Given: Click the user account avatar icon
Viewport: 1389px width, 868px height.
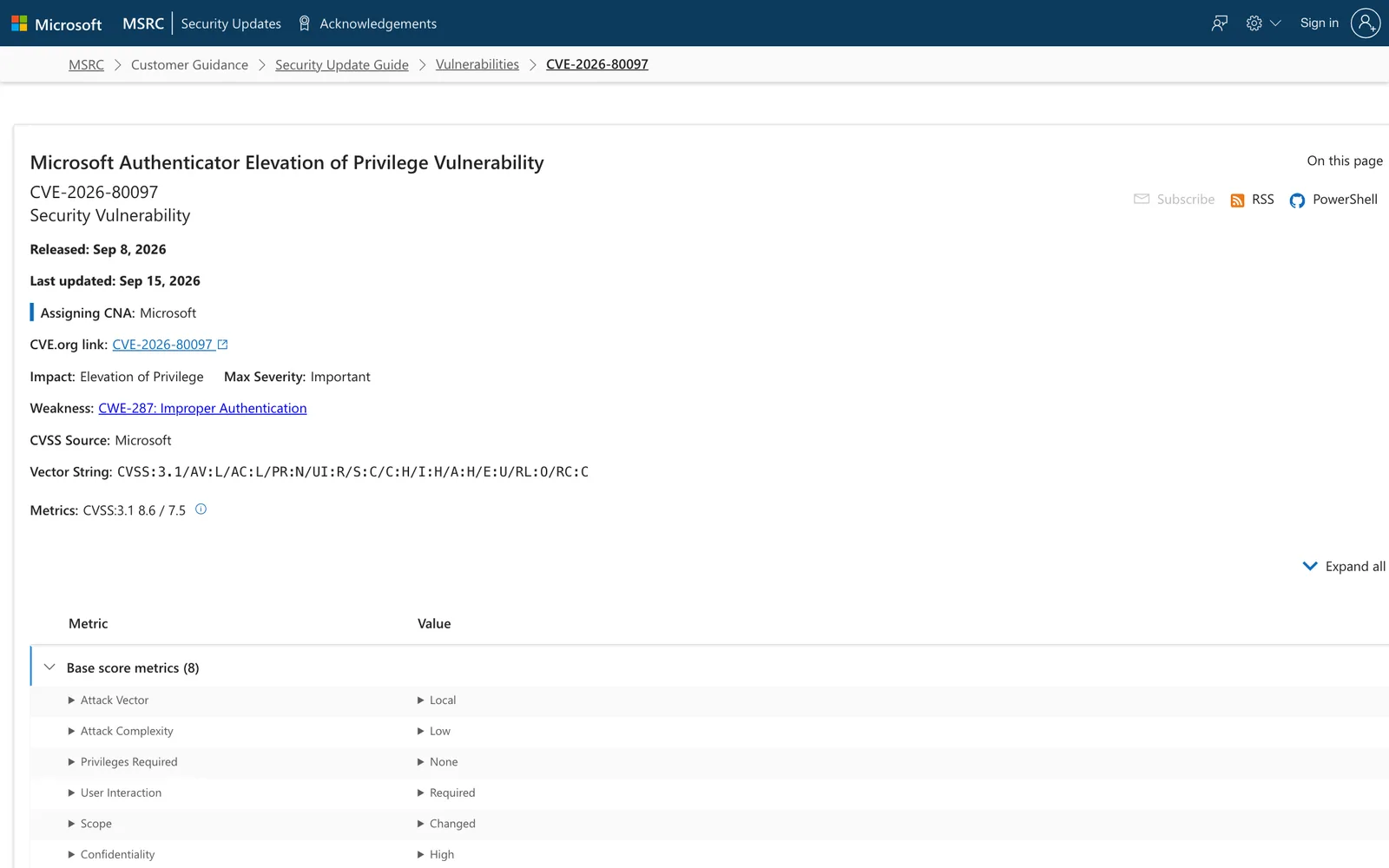Looking at the screenshot, I should pos(1366,23).
